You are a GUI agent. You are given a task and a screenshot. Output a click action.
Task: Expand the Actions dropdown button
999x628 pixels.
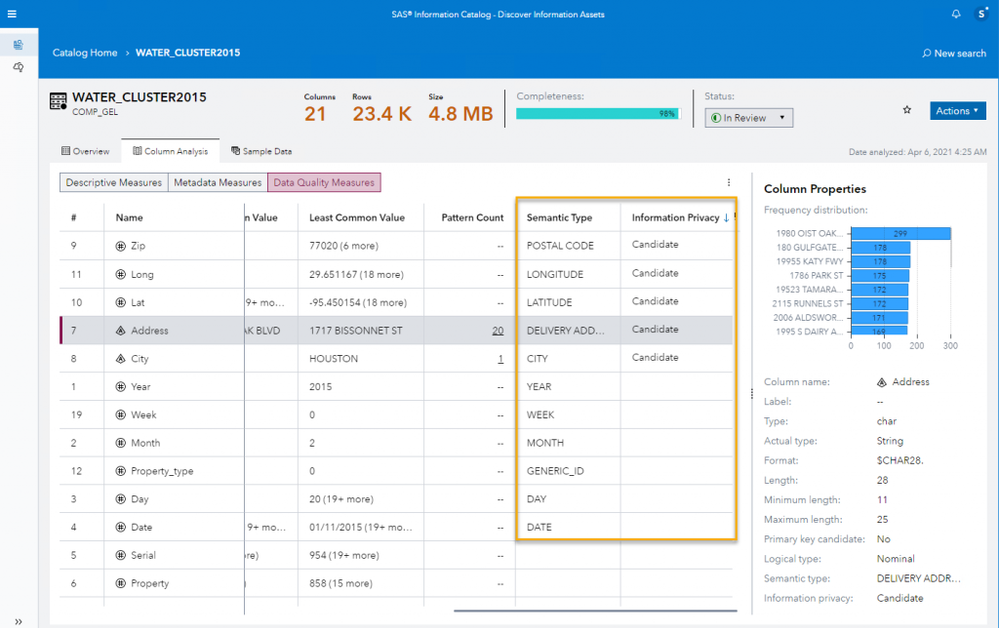point(957,111)
